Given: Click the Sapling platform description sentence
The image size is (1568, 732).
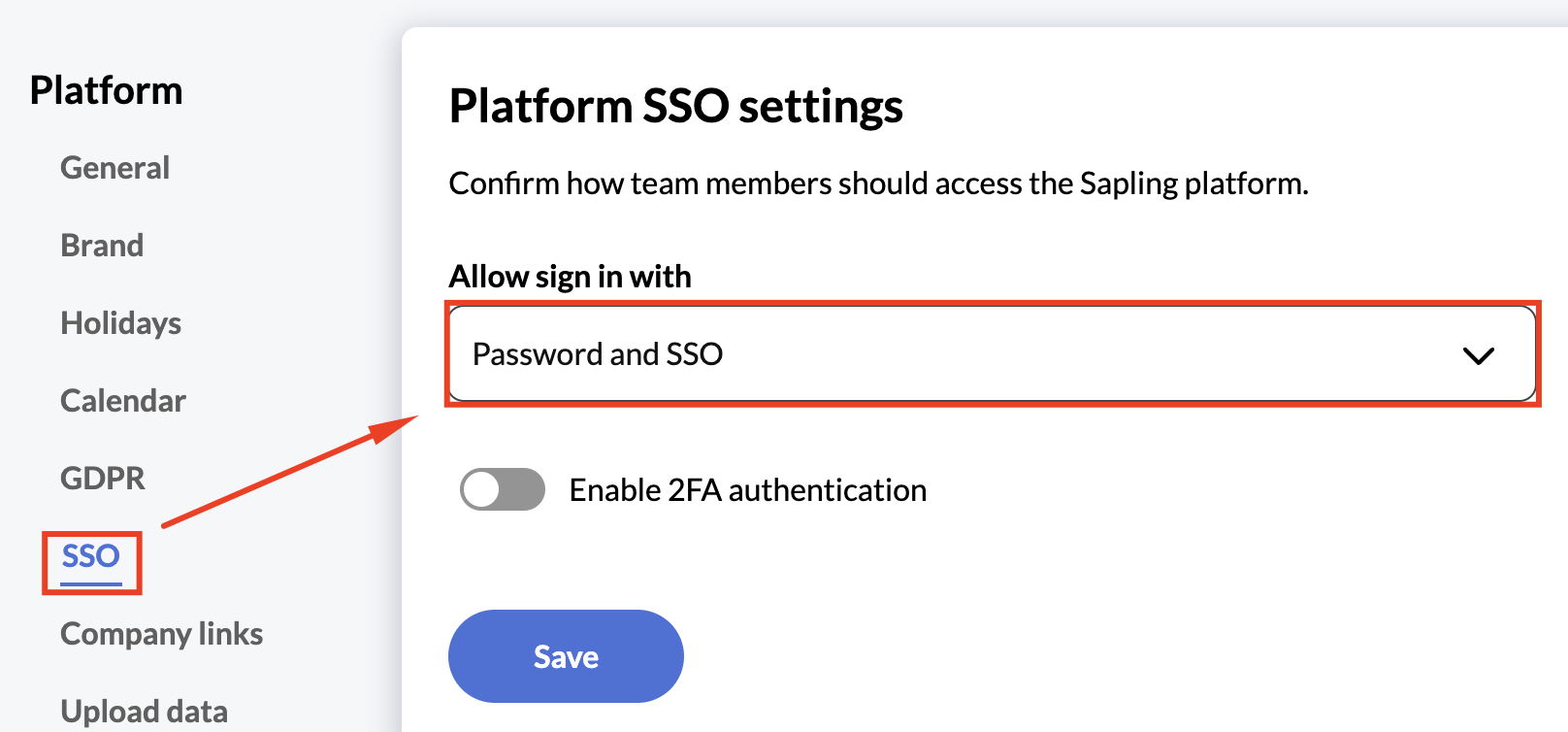Looking at the screenshot, I should (x=878, y=183).
